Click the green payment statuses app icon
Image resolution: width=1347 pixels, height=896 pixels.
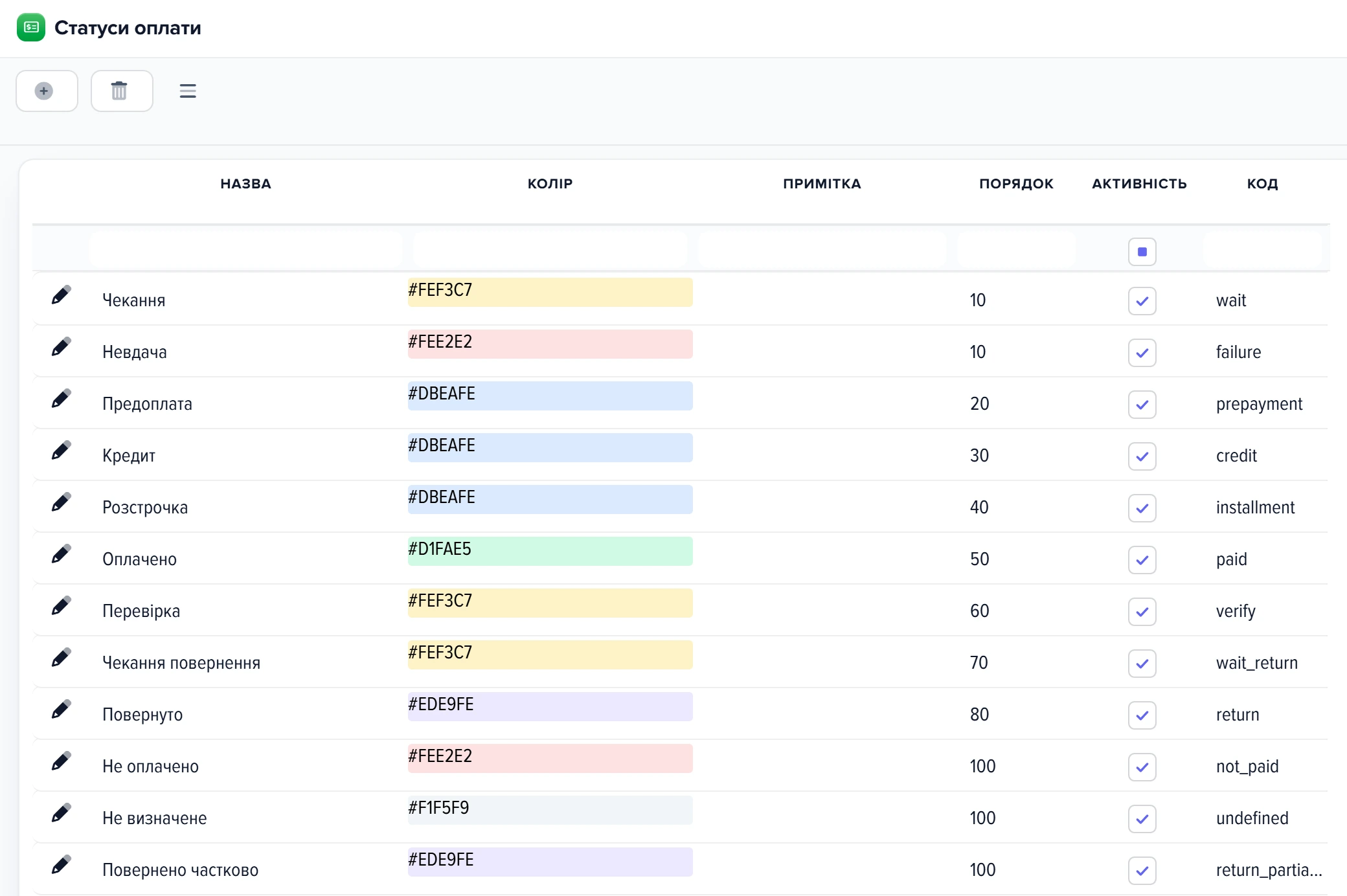(x=31, y=27)
